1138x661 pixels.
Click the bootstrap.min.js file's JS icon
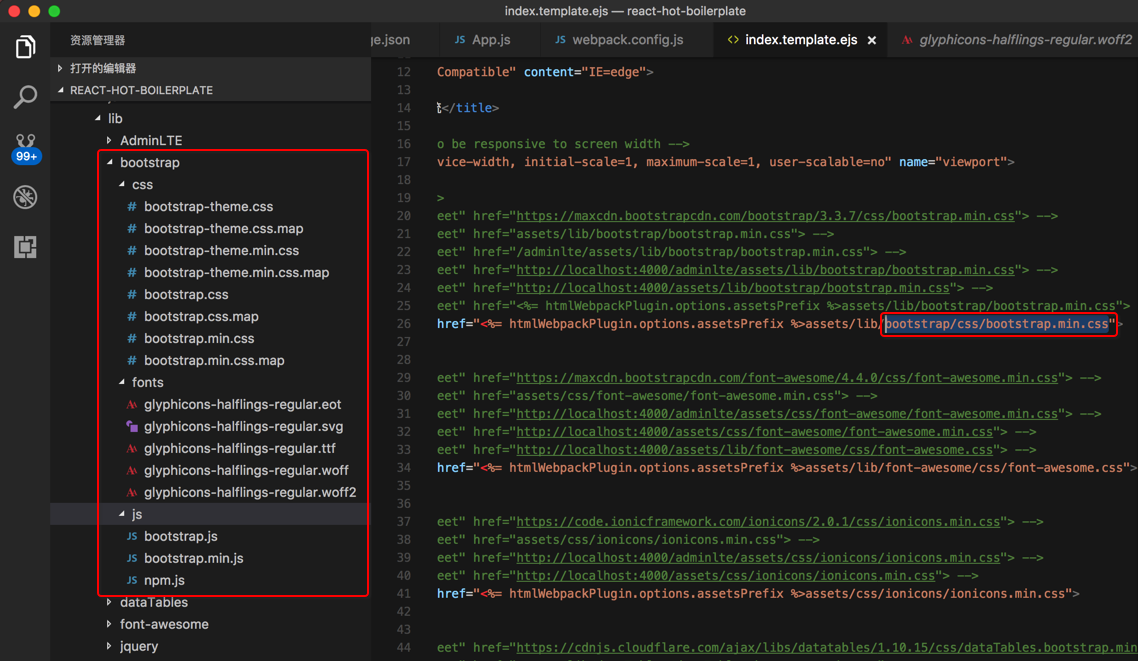click(131, 559)
